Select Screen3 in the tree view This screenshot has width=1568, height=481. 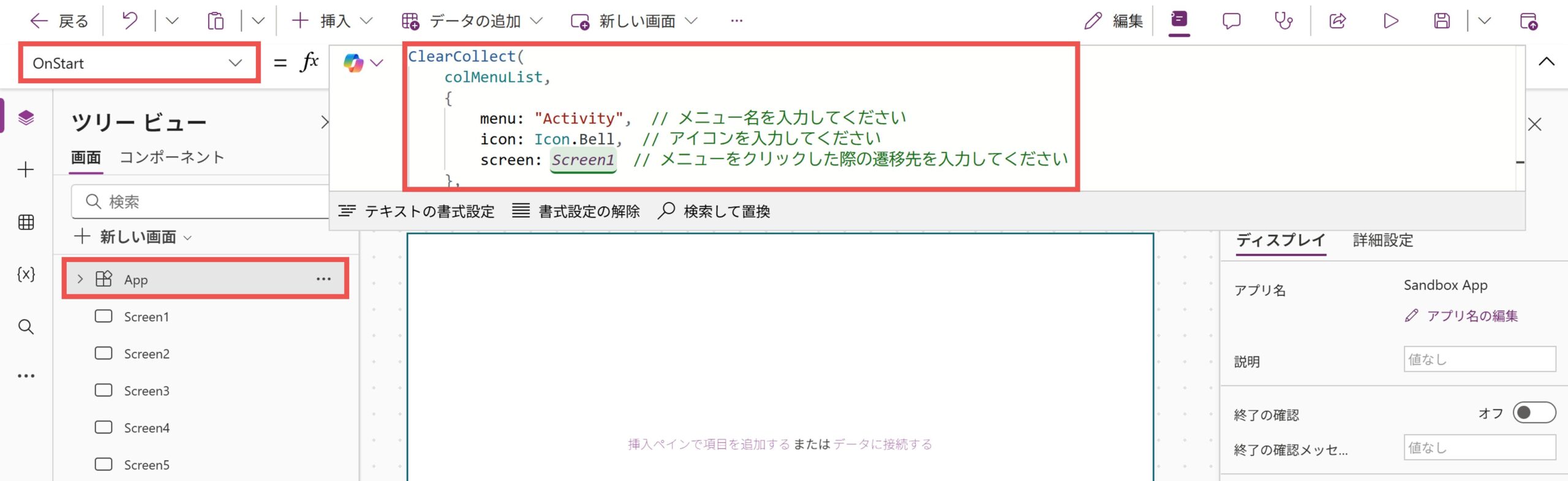click(x=146, y=391)
